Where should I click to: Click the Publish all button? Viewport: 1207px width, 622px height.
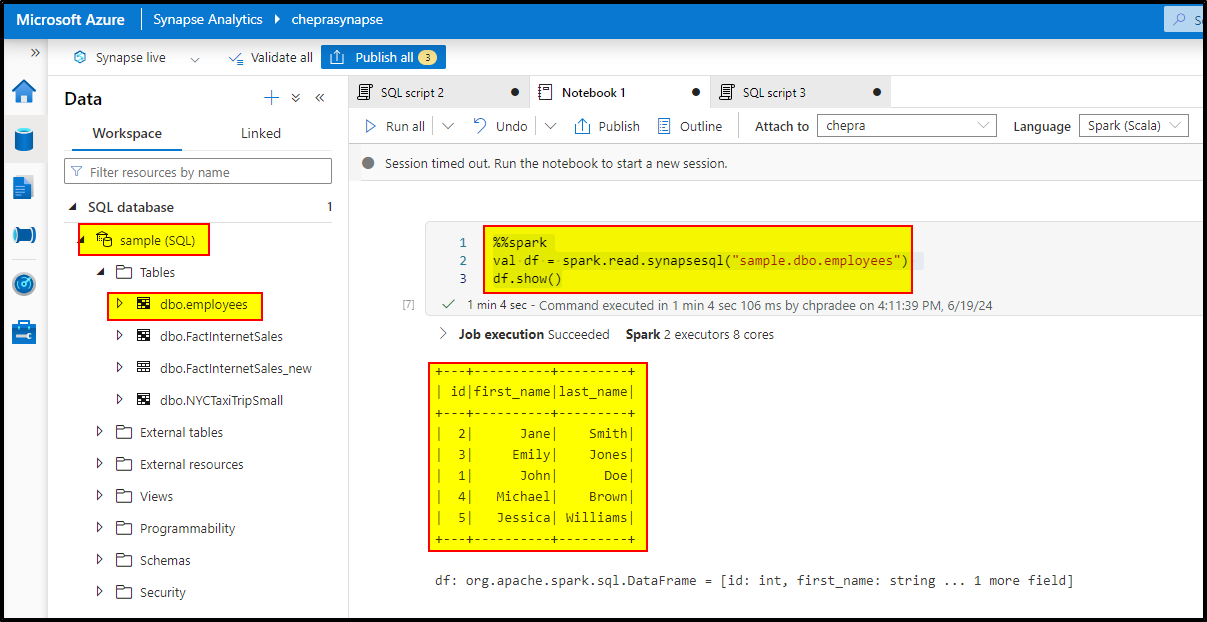(x=383, y=57)
